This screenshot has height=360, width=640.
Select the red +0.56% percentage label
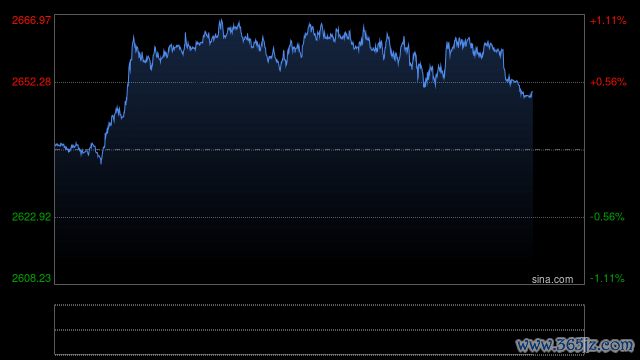(608, 82)
